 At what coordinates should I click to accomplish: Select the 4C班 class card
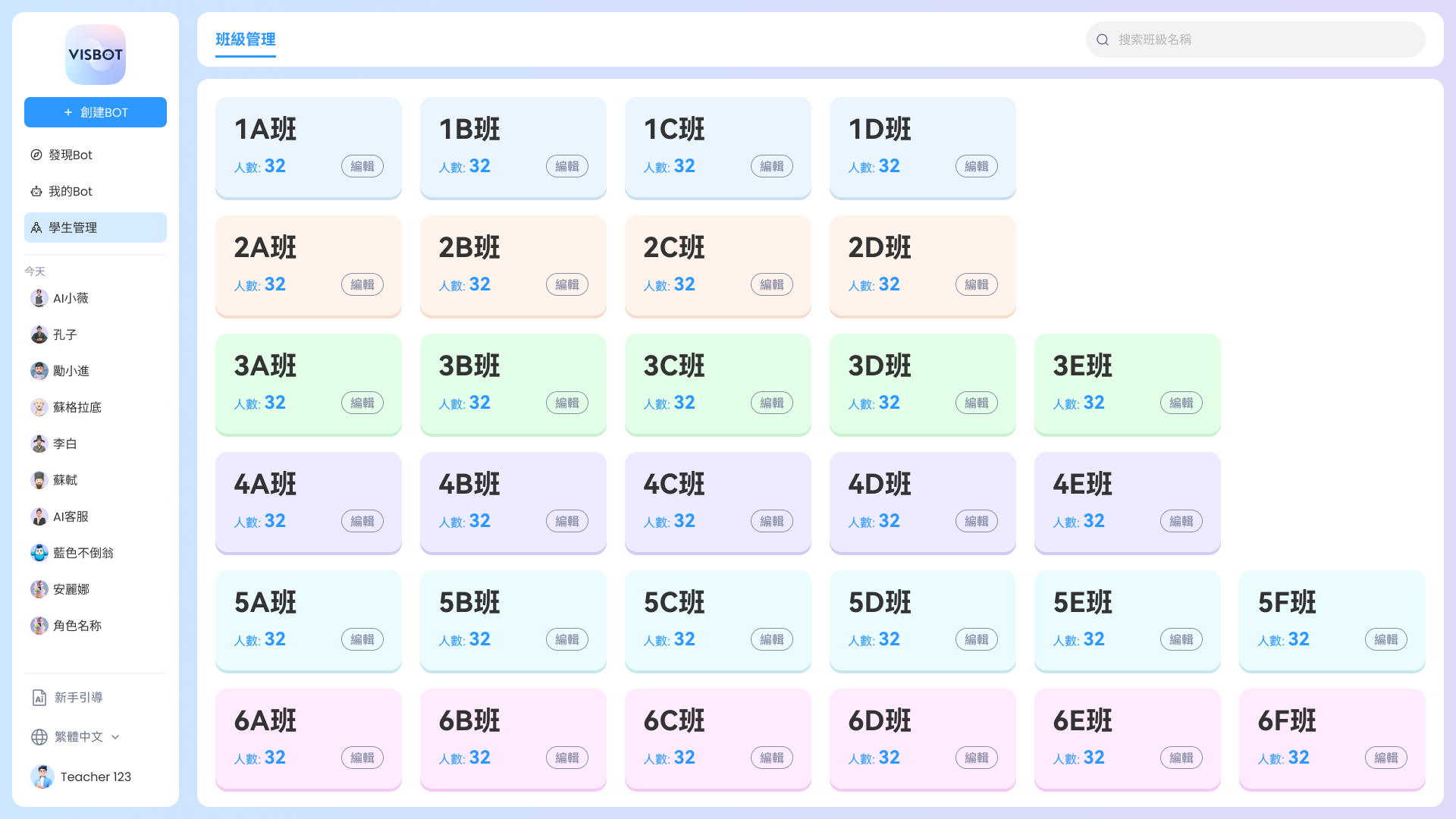(x=718, y=503)
